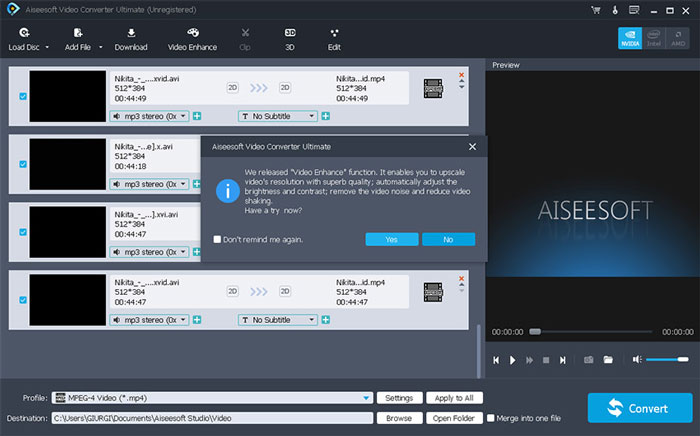Select the Clip scissors tool
Viewport: 700px width, 436px height.
coord(245,39)
